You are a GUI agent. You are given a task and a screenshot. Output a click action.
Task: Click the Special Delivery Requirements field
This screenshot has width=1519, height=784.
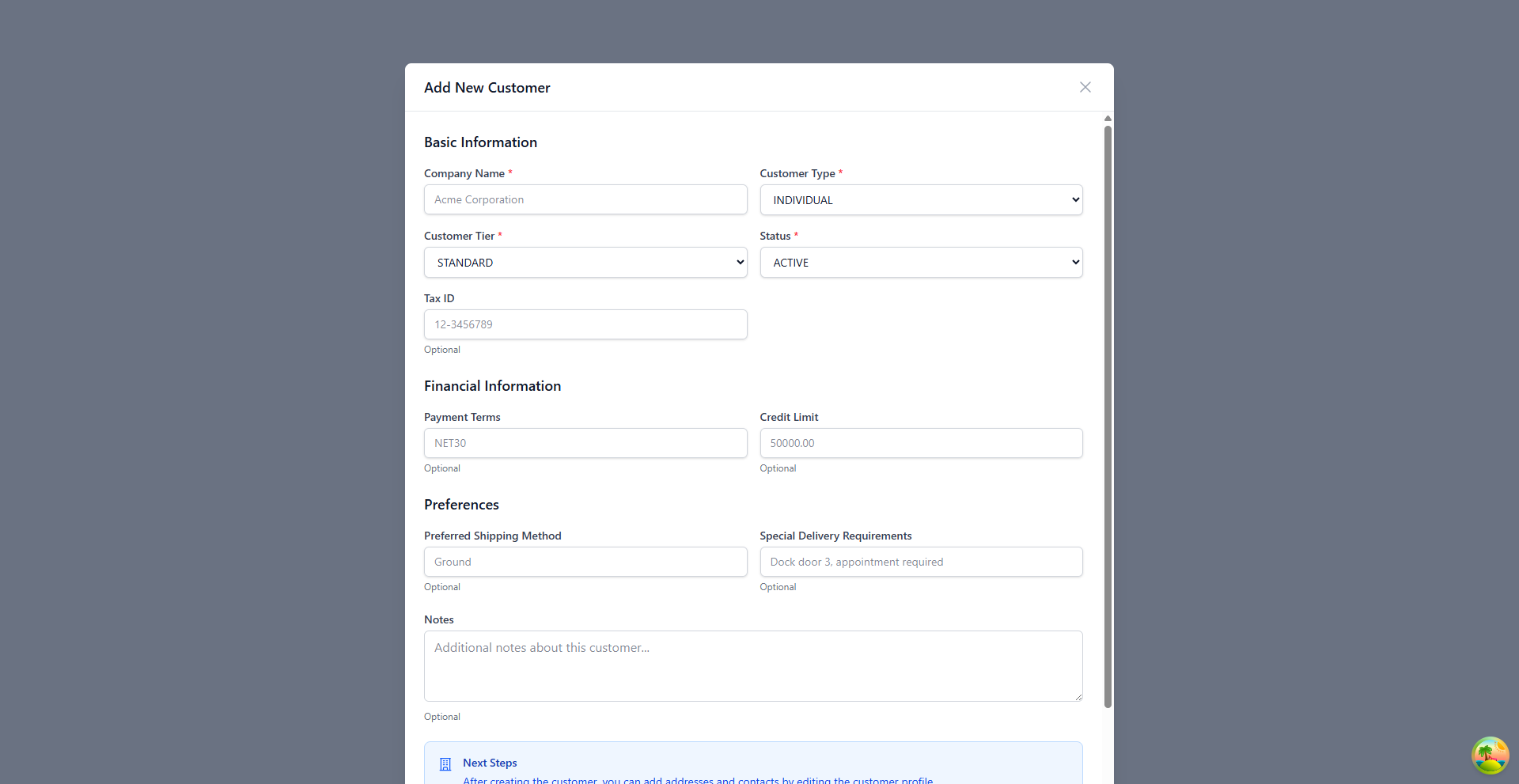click(x=920, y=562)
